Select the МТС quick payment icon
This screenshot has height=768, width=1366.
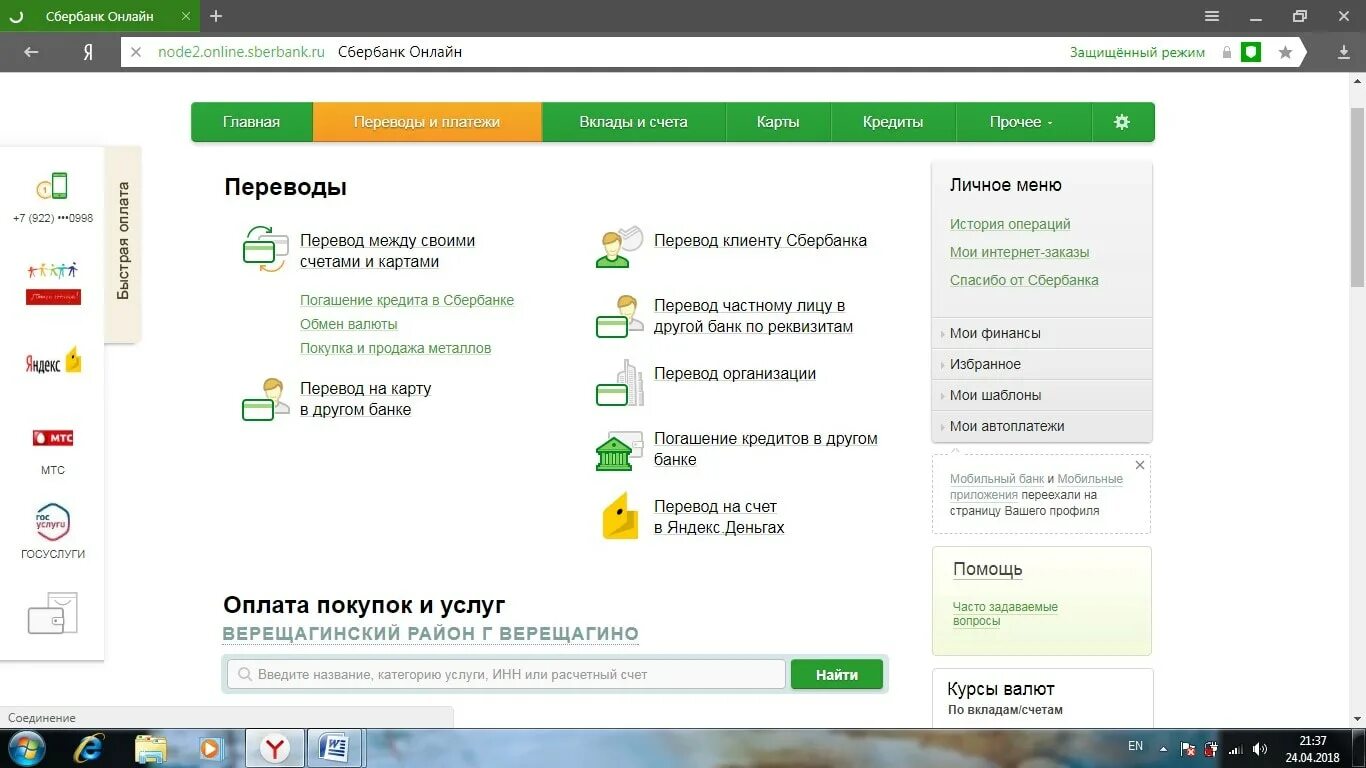click(53, 438)
